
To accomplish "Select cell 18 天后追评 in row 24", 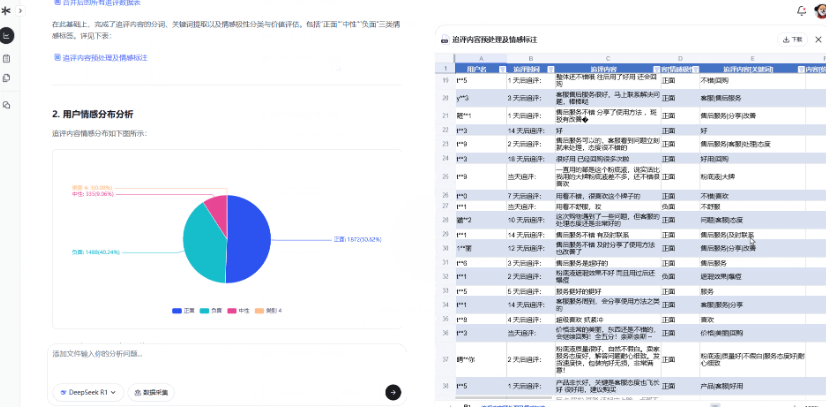I will point(531,159).
